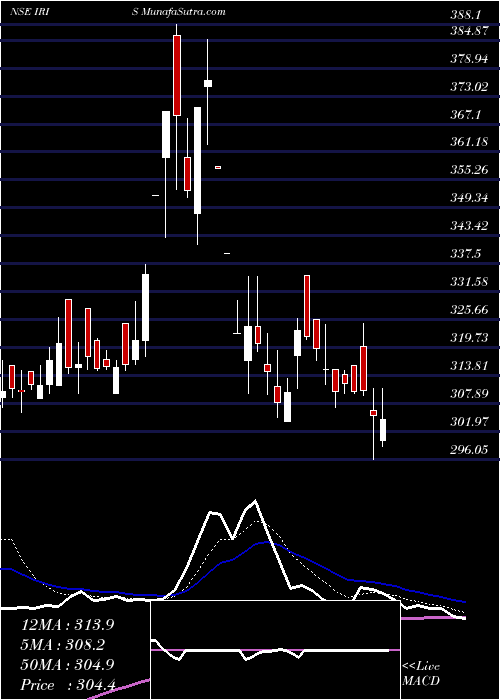Click the Price : 304.4 reading
500x700 pixels.
click(x=68, y=685)
